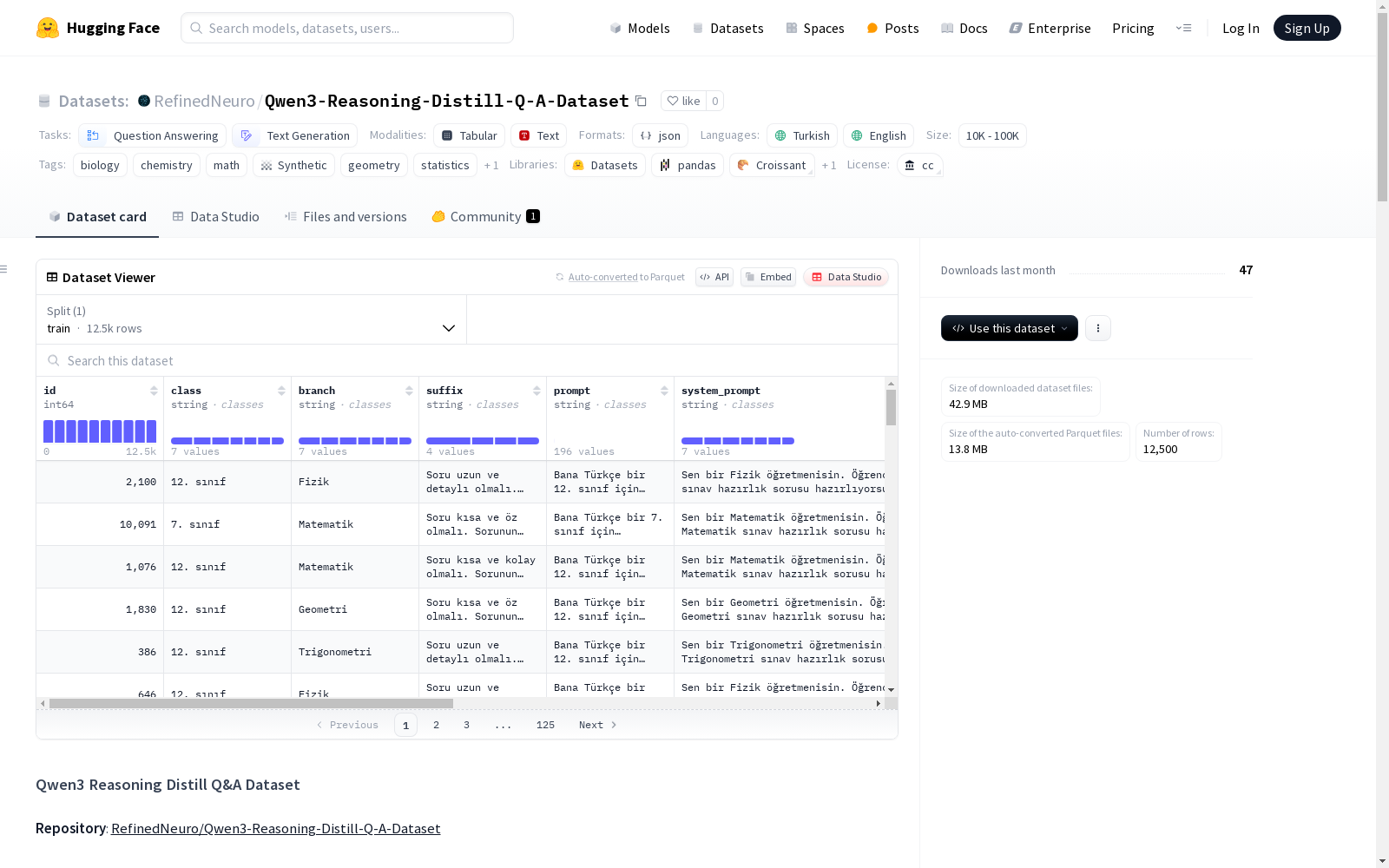This screenshot has height=868, width=1389.
Task: Sort by the branch column
Action: tap(409, 391)
